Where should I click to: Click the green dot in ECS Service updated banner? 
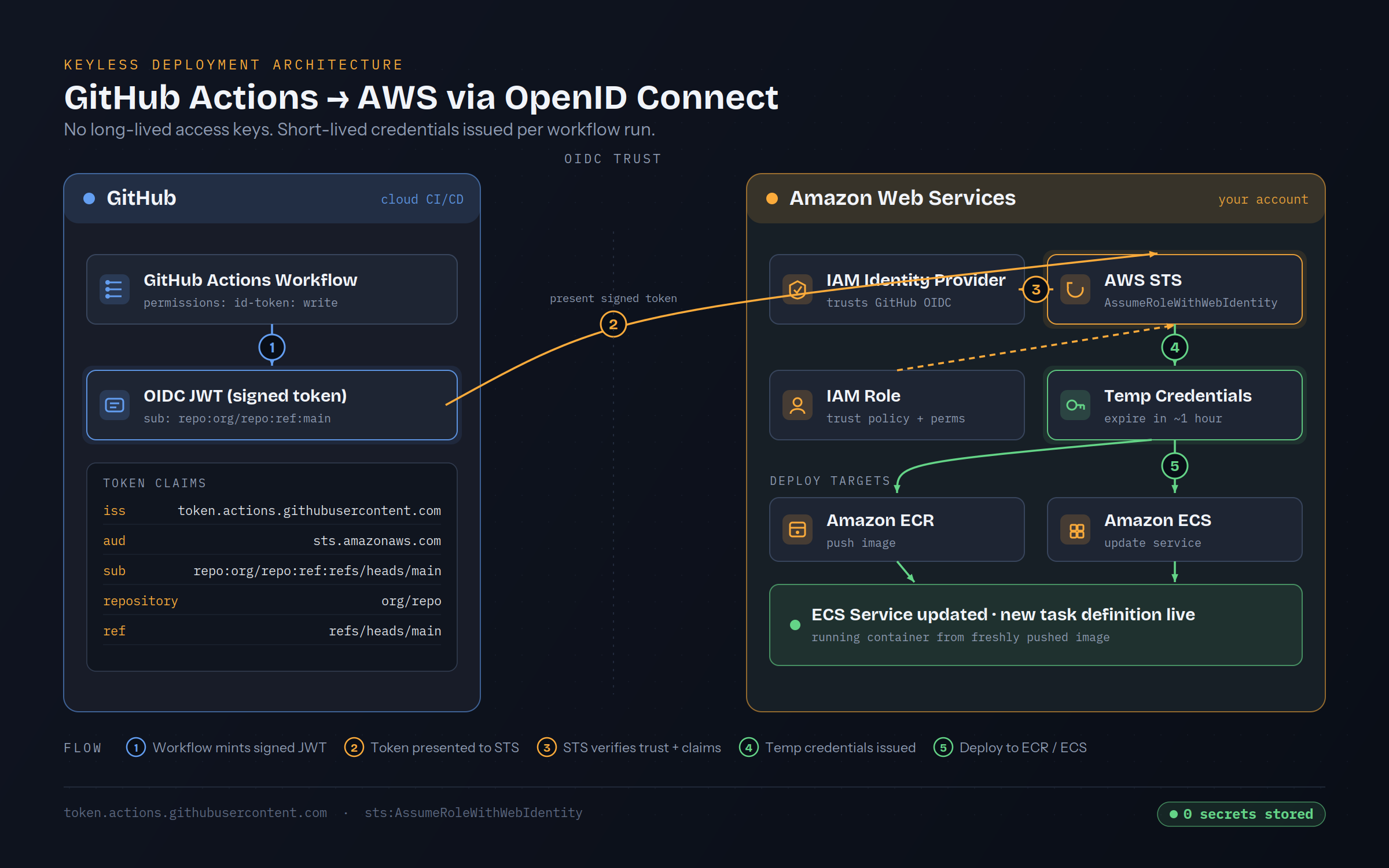pos(795,625)
